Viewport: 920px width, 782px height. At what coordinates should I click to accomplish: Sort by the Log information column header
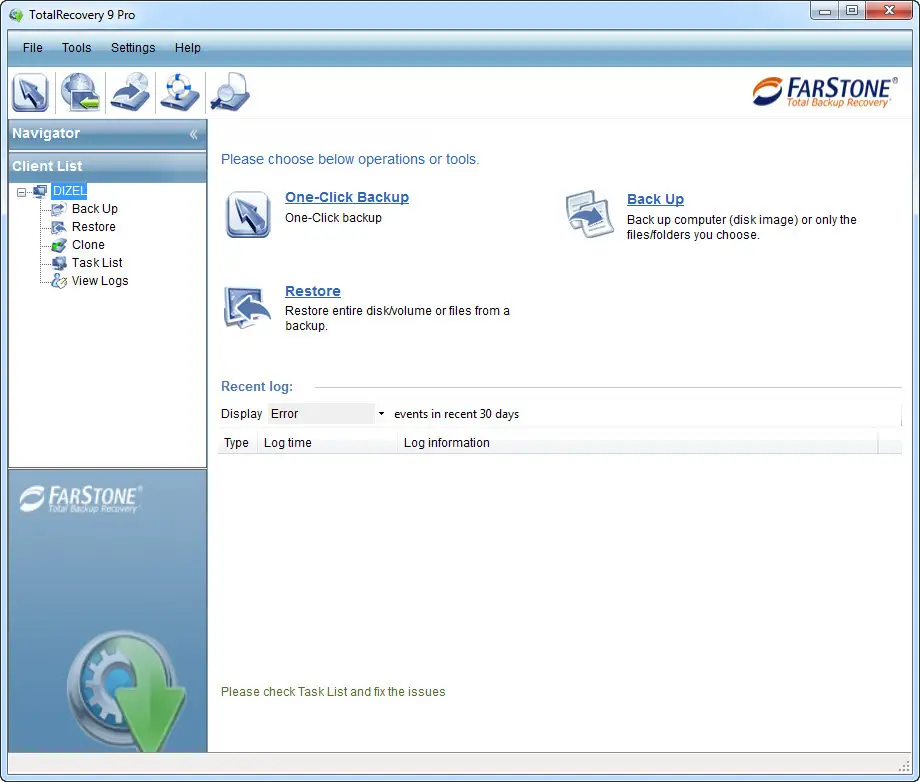pos(638,443)
